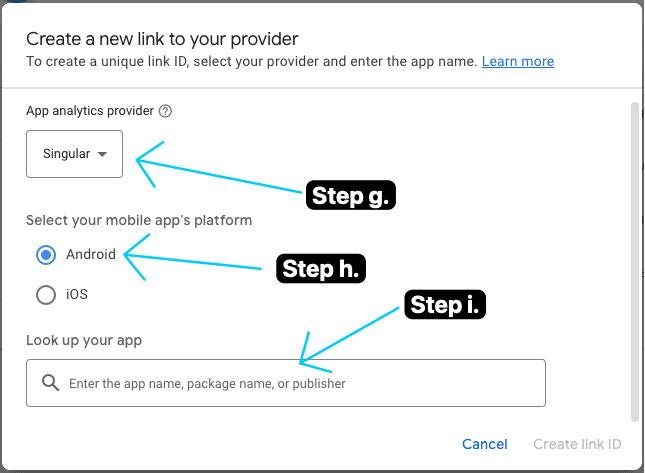Click the dialog's vertical scrollbar
This screenshot has height=473, width=645.
[634, 260]
